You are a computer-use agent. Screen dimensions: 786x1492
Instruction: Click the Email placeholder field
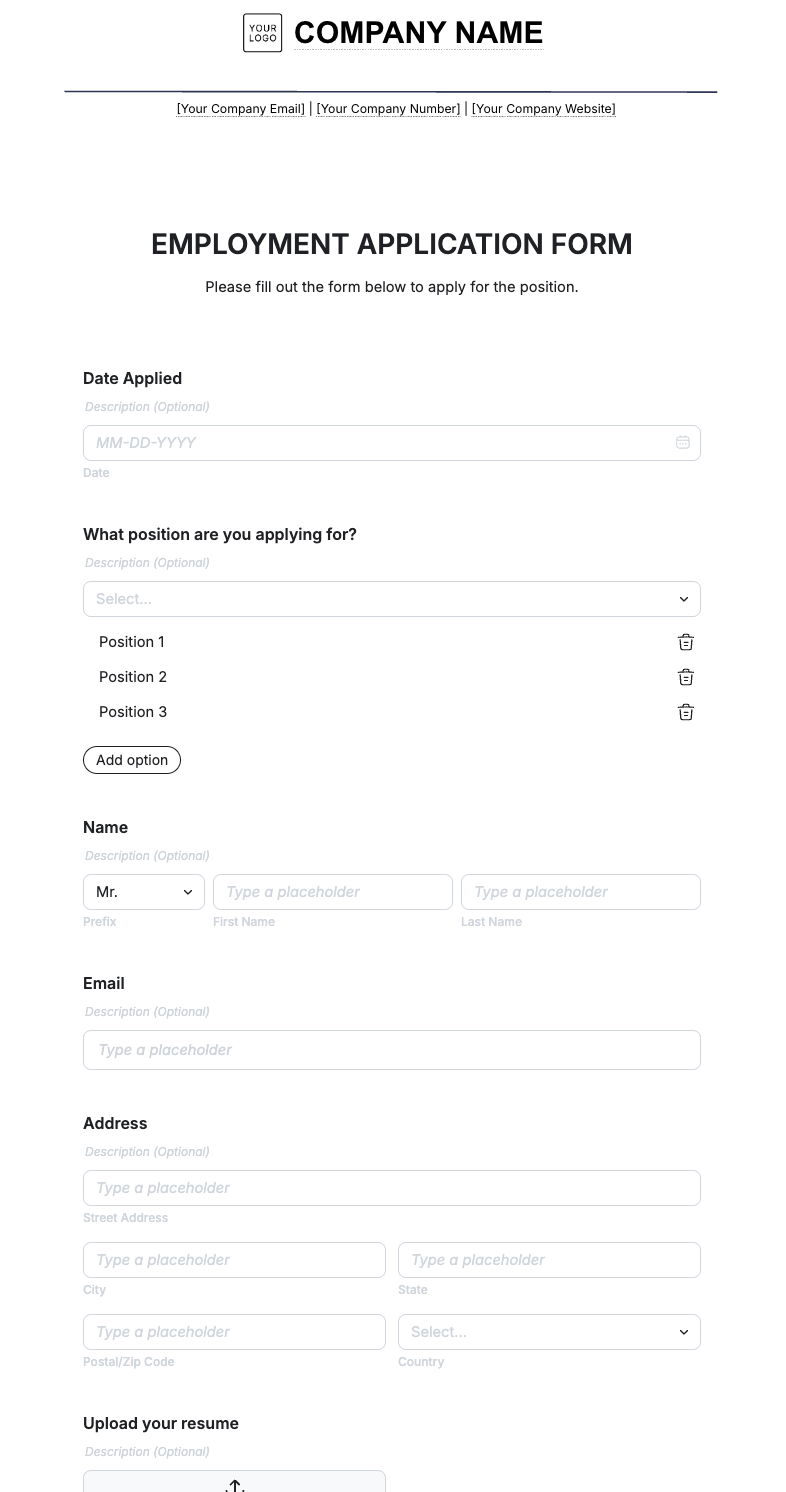[x=391, y=1049]
